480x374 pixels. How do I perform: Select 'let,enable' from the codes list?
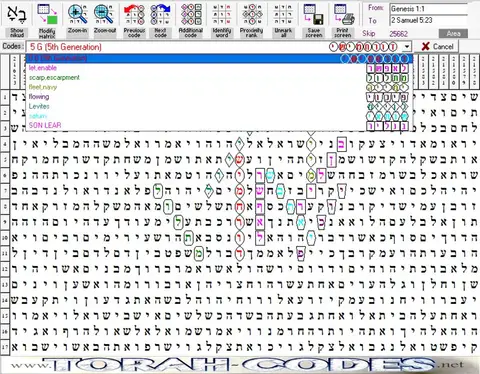coord(219,68)
